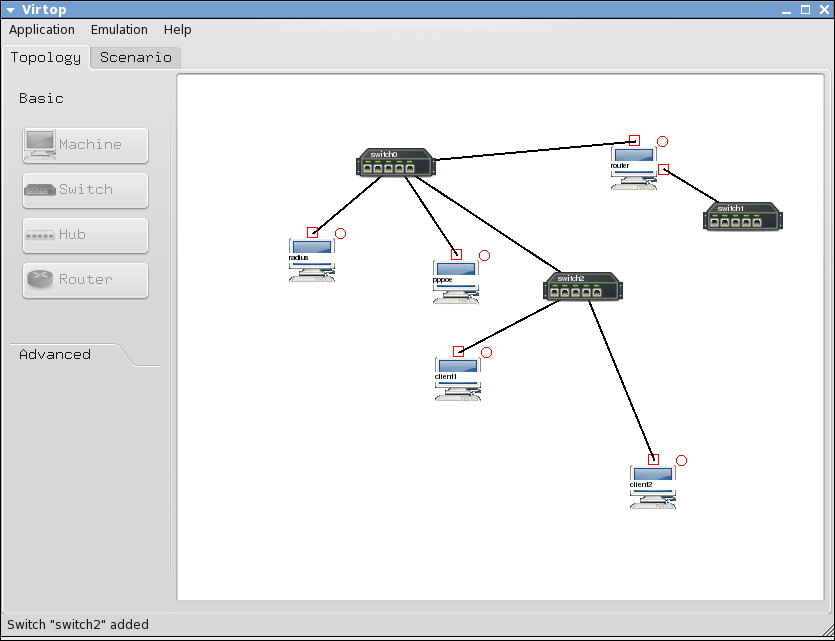Select the switch1 device icon
Screen dimensions: 835x641
click(742, 216)
